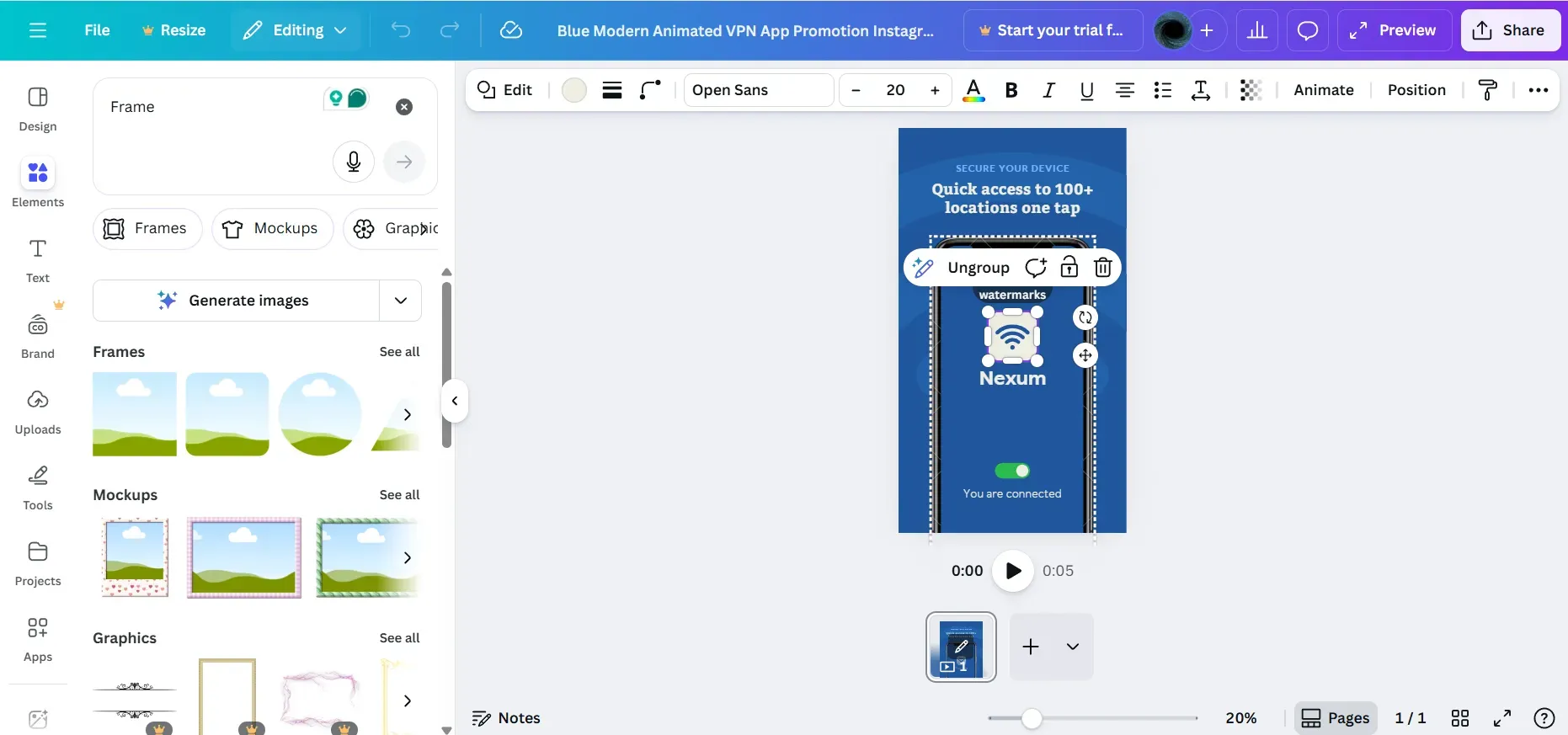The width and height of the screenshot is (1568, 735).
Task: Open the fill color swatch
Action: pos(574,90)
